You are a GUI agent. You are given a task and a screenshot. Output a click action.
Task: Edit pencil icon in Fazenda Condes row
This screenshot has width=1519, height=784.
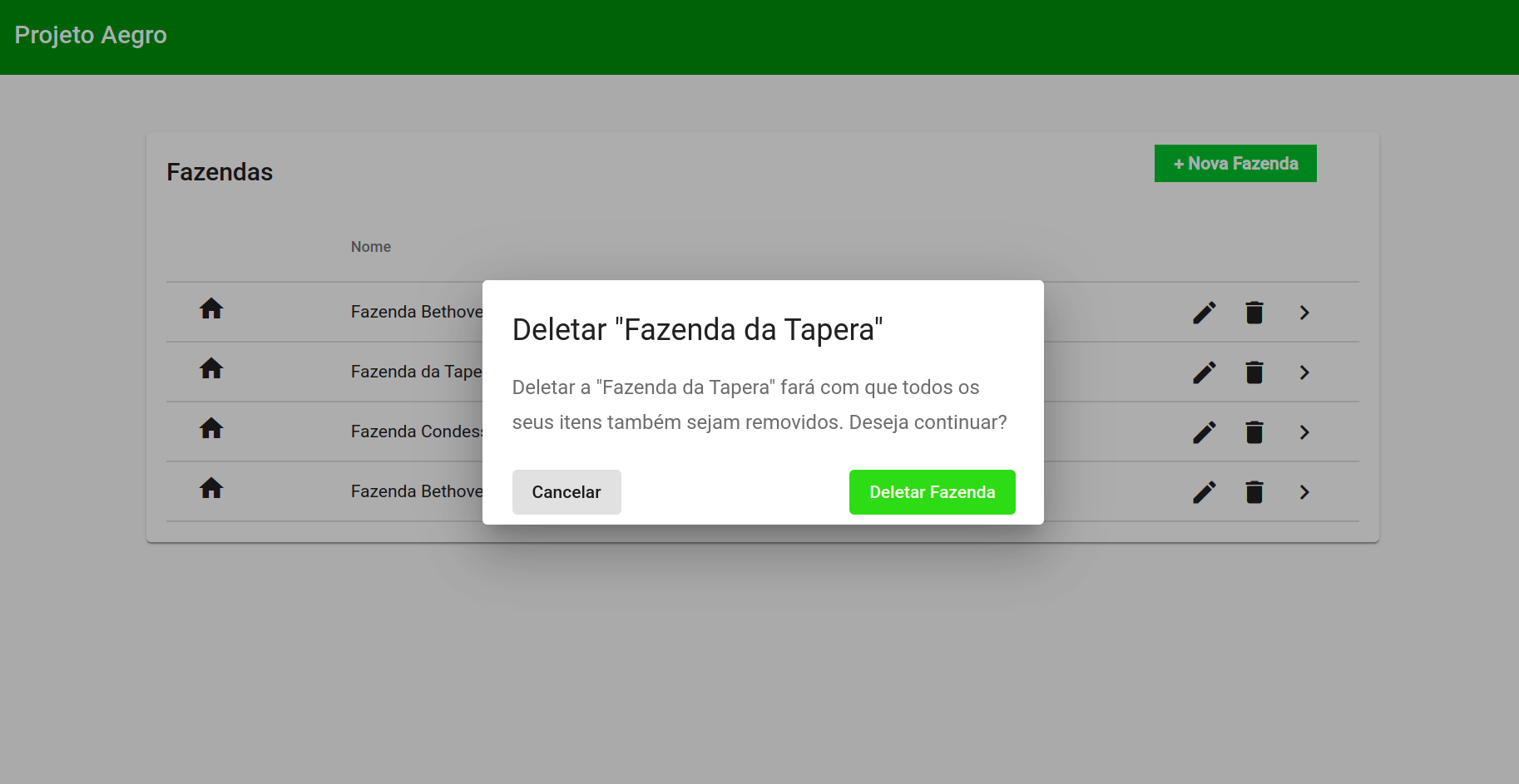(x=1205, y=432)
